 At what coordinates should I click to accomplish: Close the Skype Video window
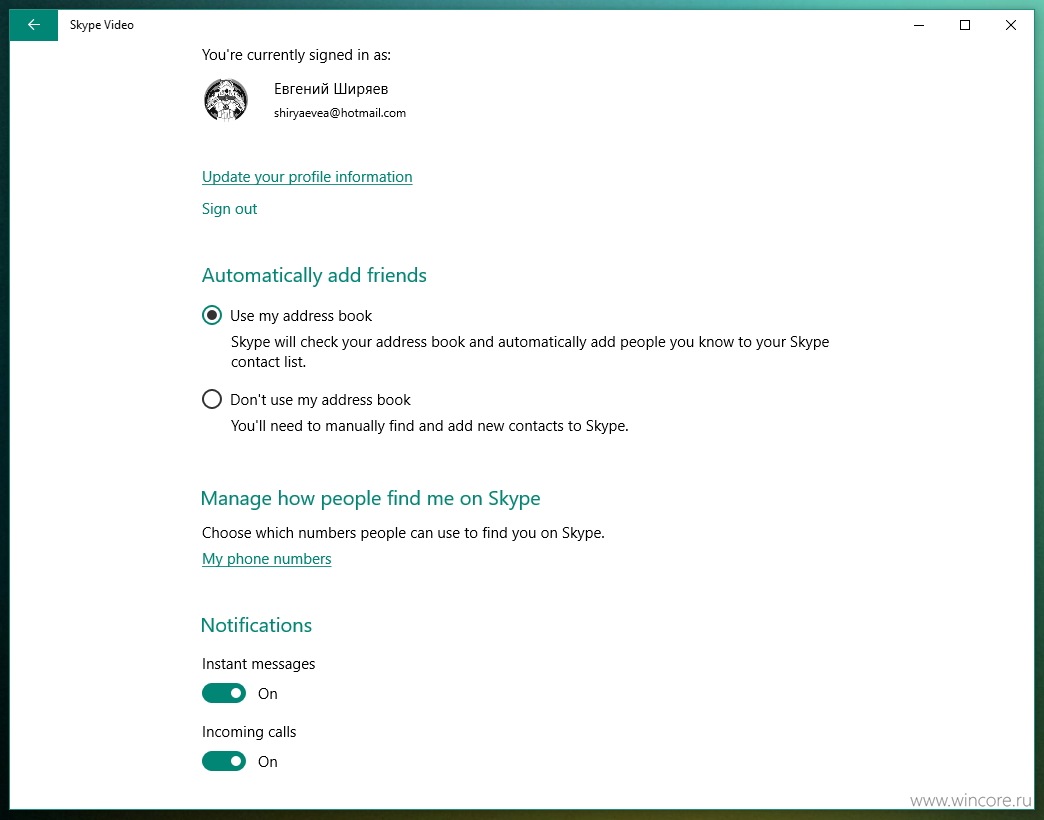click(x=1011, y=25)
